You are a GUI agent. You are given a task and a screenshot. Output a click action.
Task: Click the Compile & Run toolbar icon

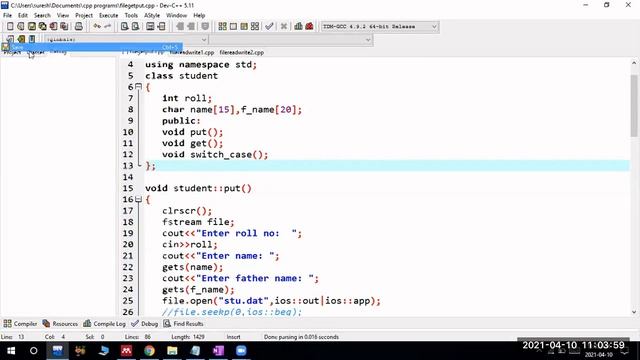tap(244, 27)
